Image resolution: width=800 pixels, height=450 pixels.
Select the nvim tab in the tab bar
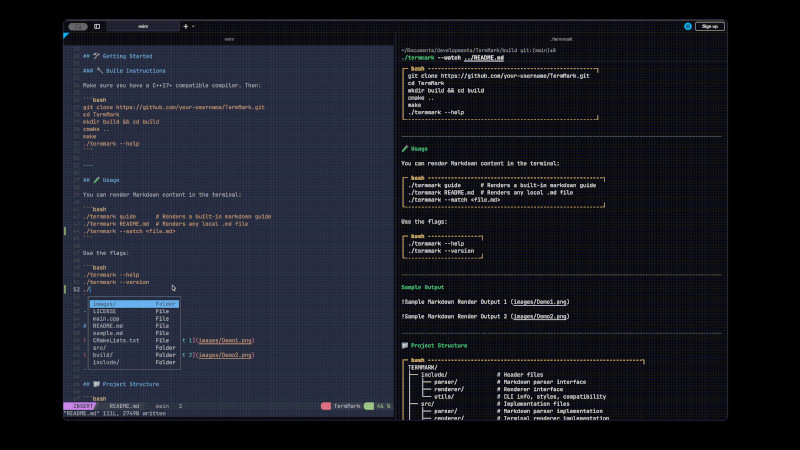(143, 27)
